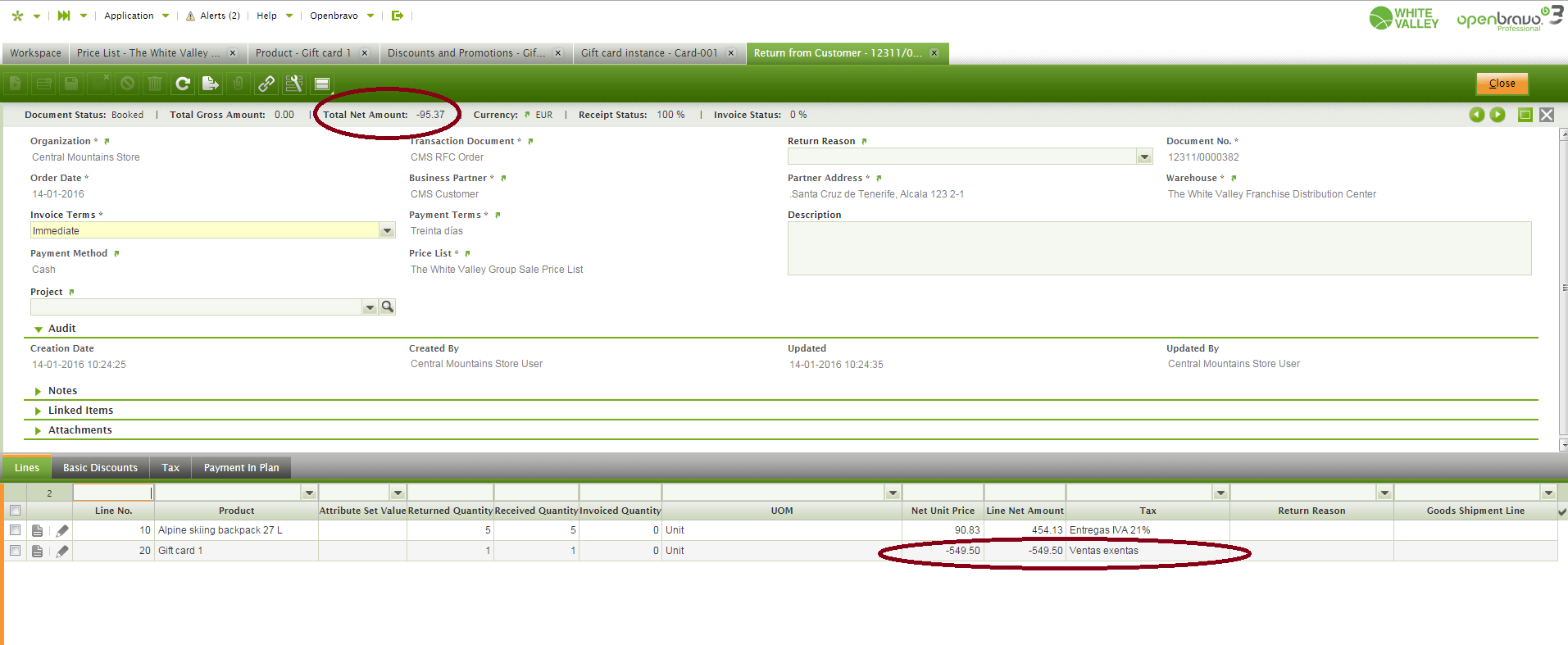Open the Openbravo menu
1568x645 pixels.
point(342,16)
